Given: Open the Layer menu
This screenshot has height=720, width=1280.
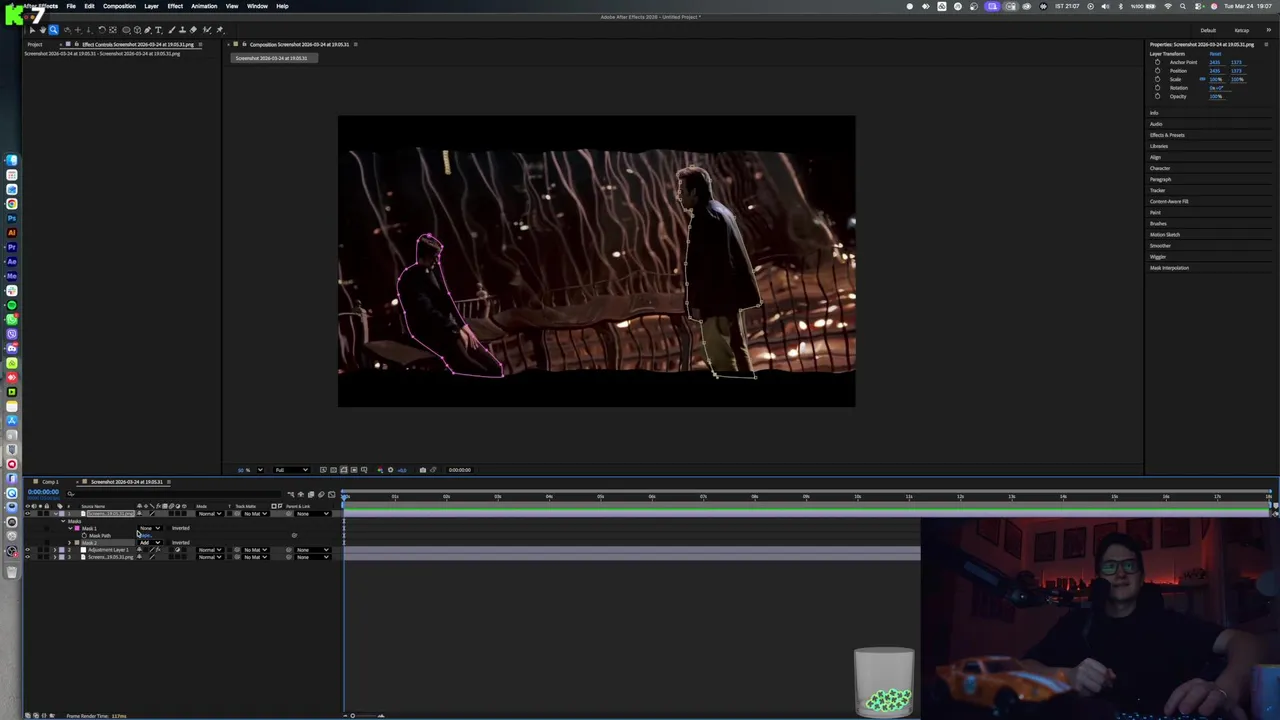Looking at the screenshot, I should click(x=151, y=6).
